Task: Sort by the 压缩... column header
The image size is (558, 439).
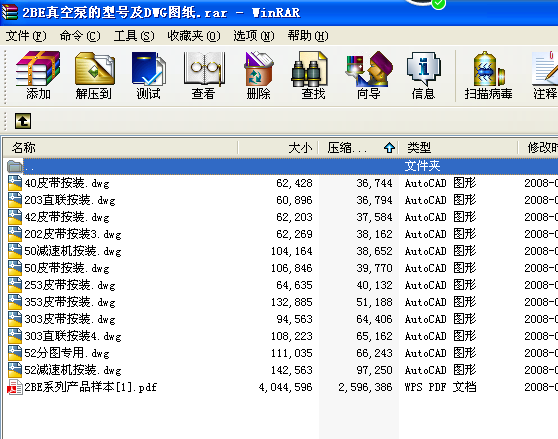Action: [358, 148]
